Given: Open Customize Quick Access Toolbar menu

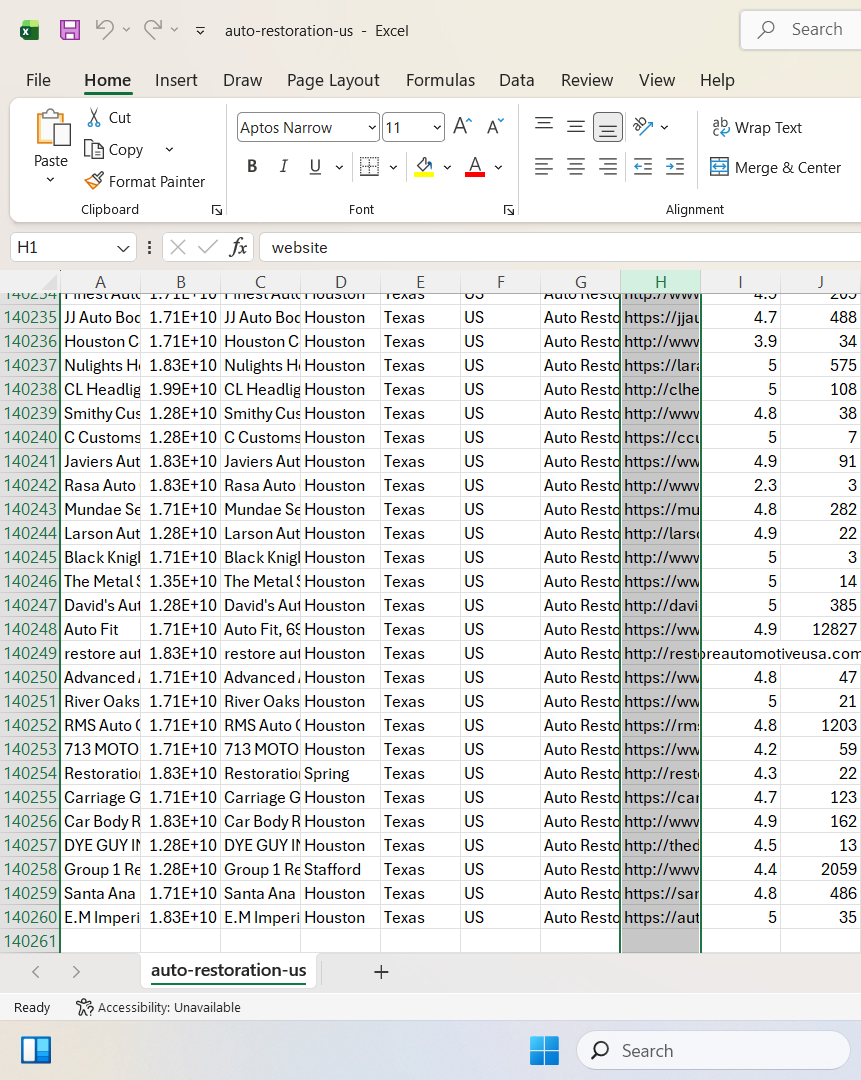Looking at the screenshot, I should coord(200,31).
